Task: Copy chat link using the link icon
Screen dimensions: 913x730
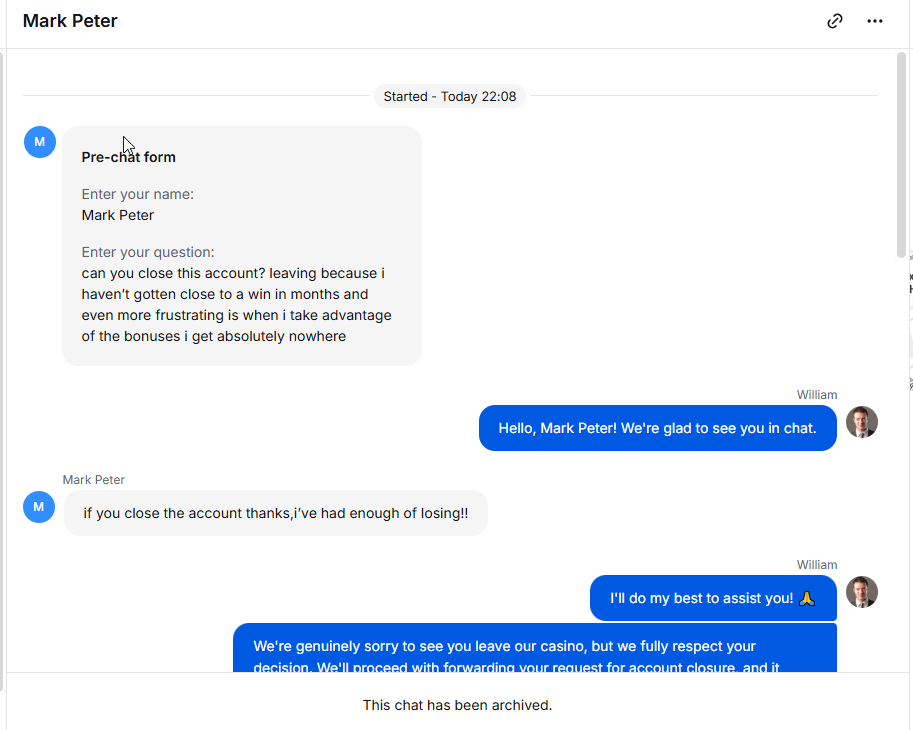Action: pyautogui.click(x=834, y=21)
